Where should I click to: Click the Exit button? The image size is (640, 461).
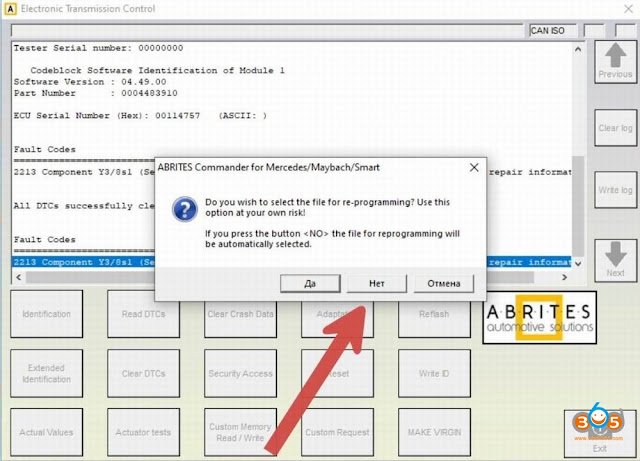click(x=600, y=434)
